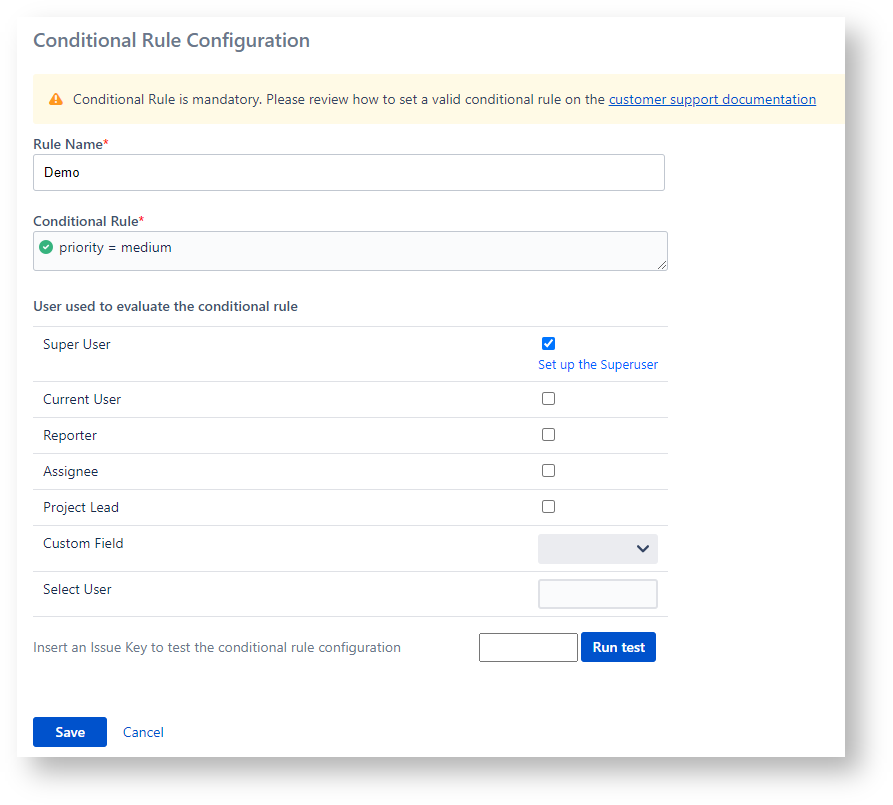Image resolution: width=893 pixels, height=805 pixels.
Task: Click the Rule Name label
Action: tap(68, 144)
